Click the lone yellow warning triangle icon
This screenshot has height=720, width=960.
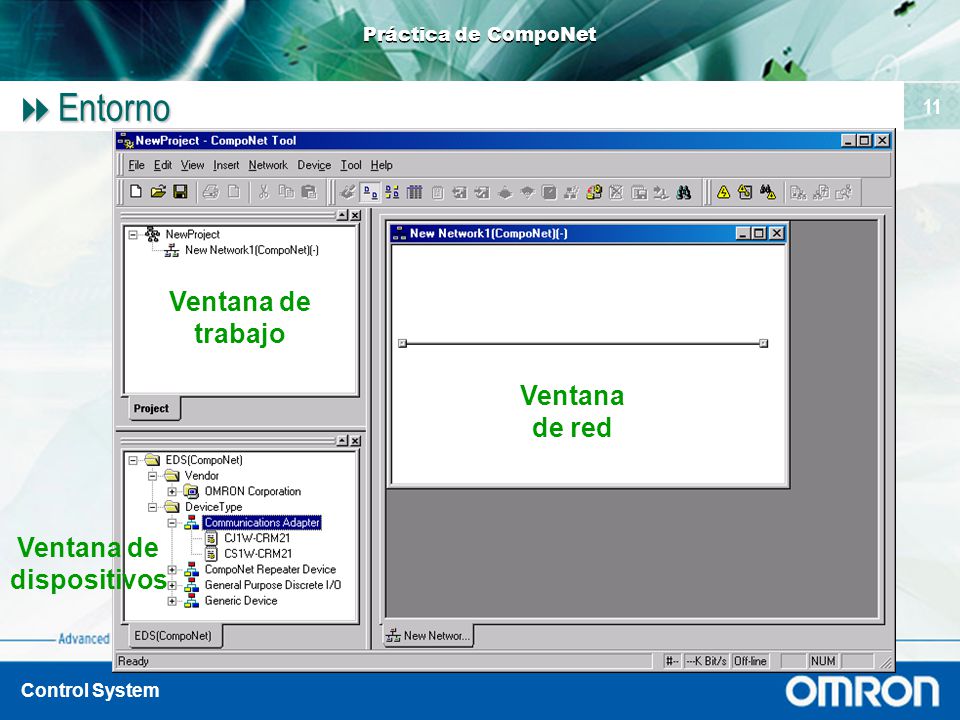(x=723, y=193)
